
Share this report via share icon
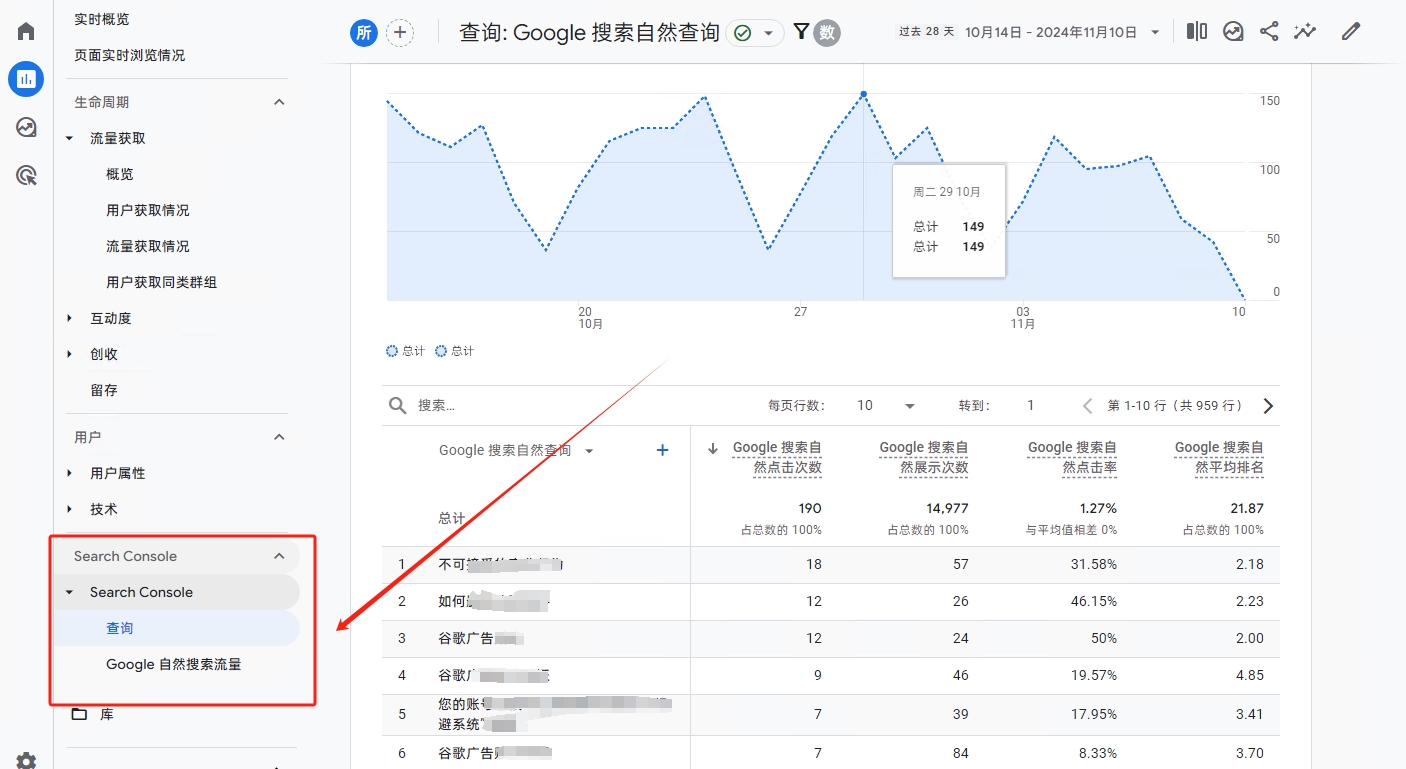[x=1269, y=31]
